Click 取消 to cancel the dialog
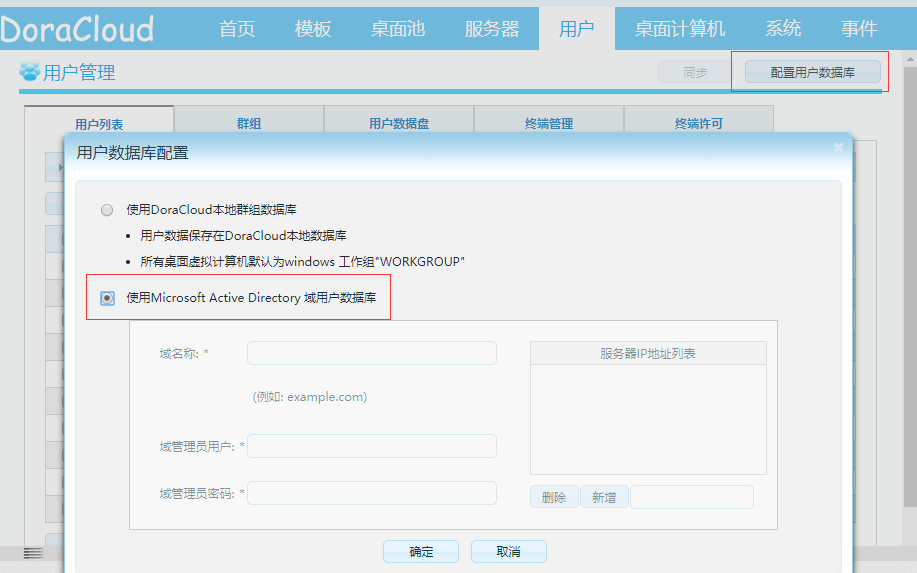Viewport: 917px width, 573px height. [x=509, y=551]
